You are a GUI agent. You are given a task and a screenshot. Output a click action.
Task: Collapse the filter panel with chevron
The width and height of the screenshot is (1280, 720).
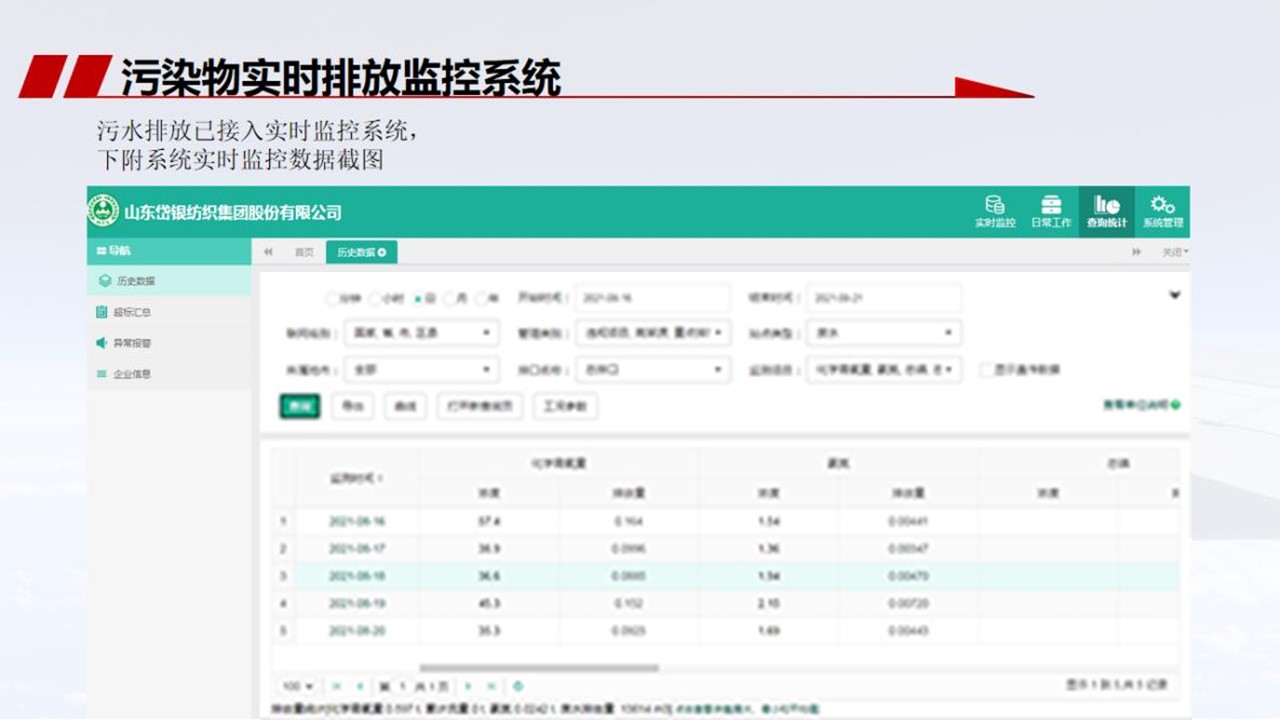[1175, 295]
